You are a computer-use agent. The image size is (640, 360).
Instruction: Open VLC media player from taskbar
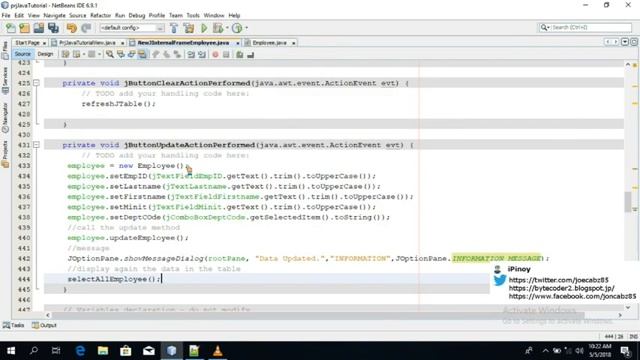pos(218,351)
